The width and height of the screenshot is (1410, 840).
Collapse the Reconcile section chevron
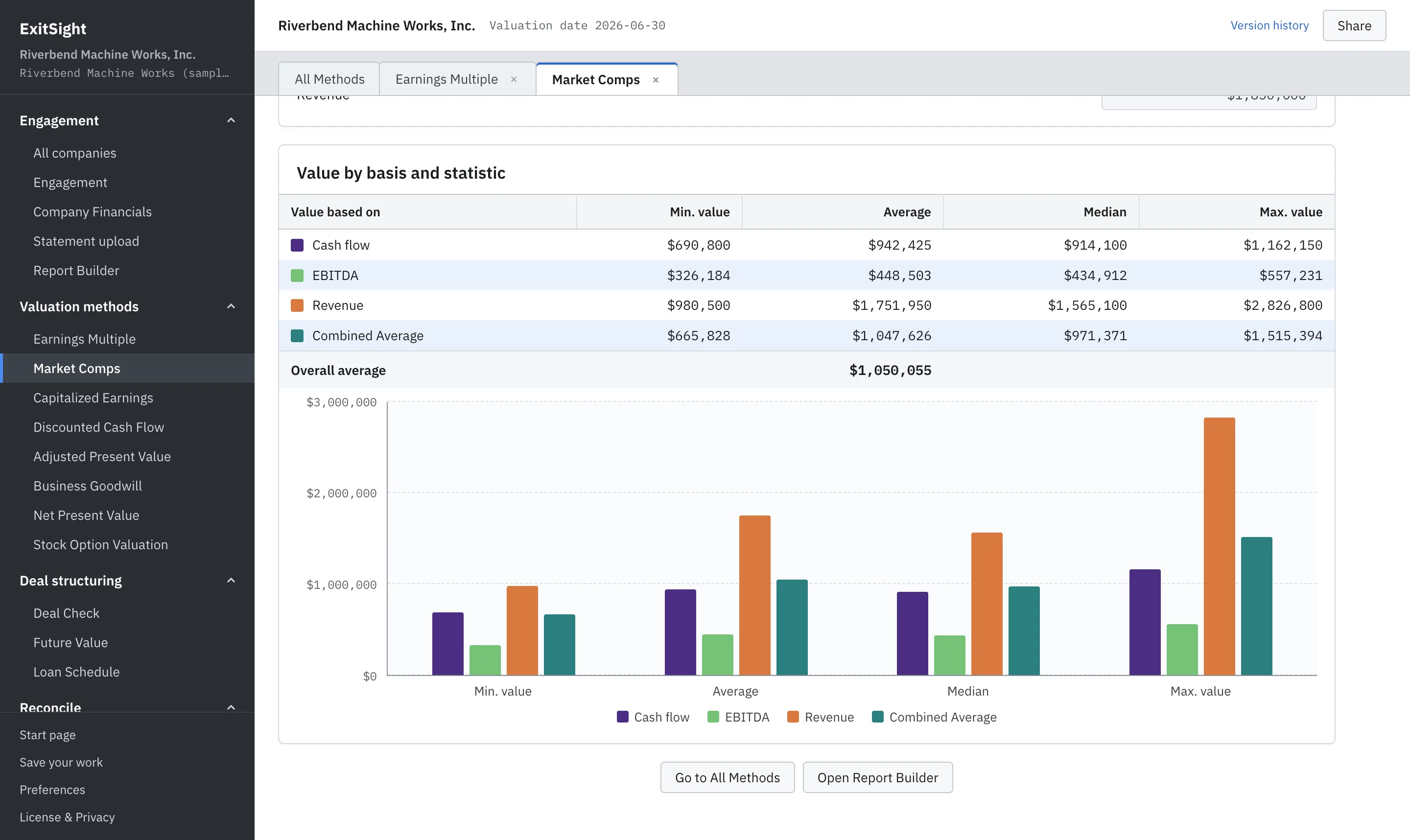click(x=231, y=707)
